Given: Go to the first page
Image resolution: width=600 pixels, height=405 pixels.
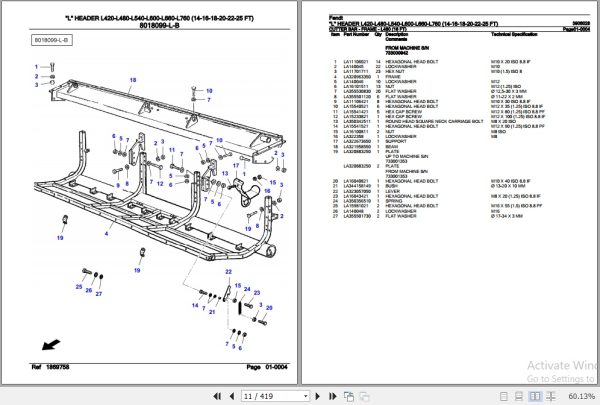Looking at the screenshot, I should pyautogui.click(x=217, y=396).
